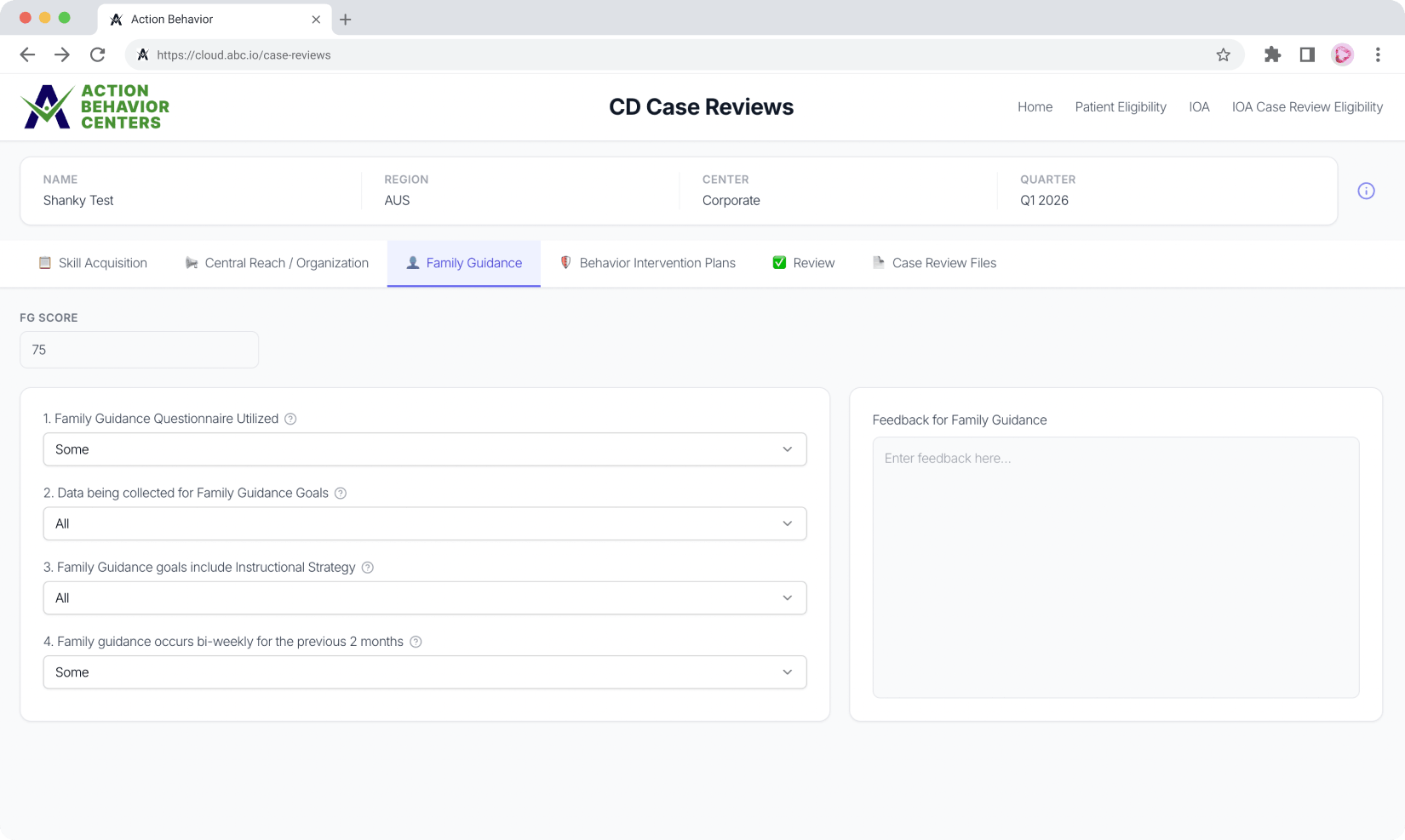The height and width of the screenshot is (840, 1405).
Task: Go back with the browser back arrow
Action: [27, 54]
